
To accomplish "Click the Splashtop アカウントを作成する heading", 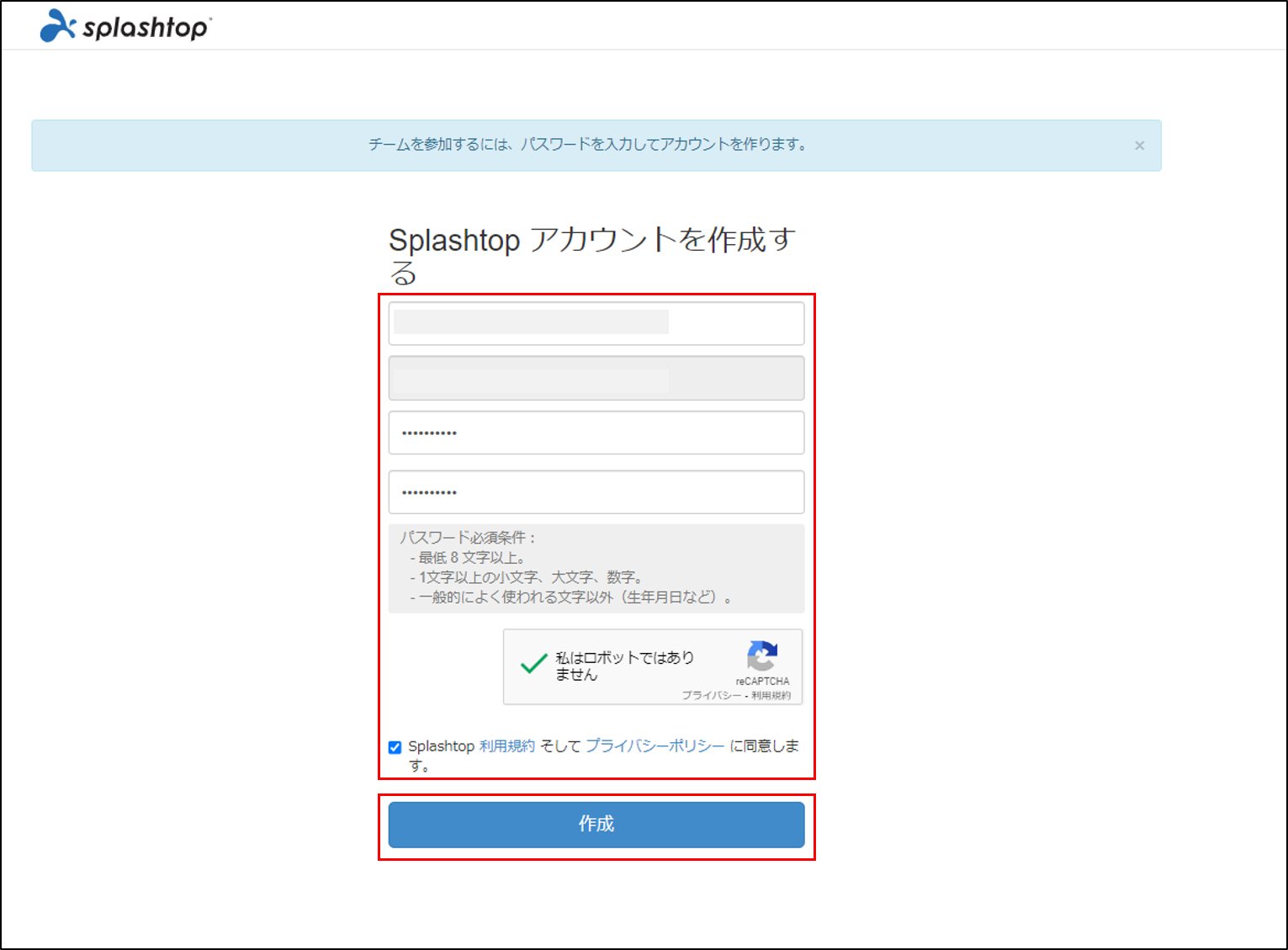I will coord(592,256).
